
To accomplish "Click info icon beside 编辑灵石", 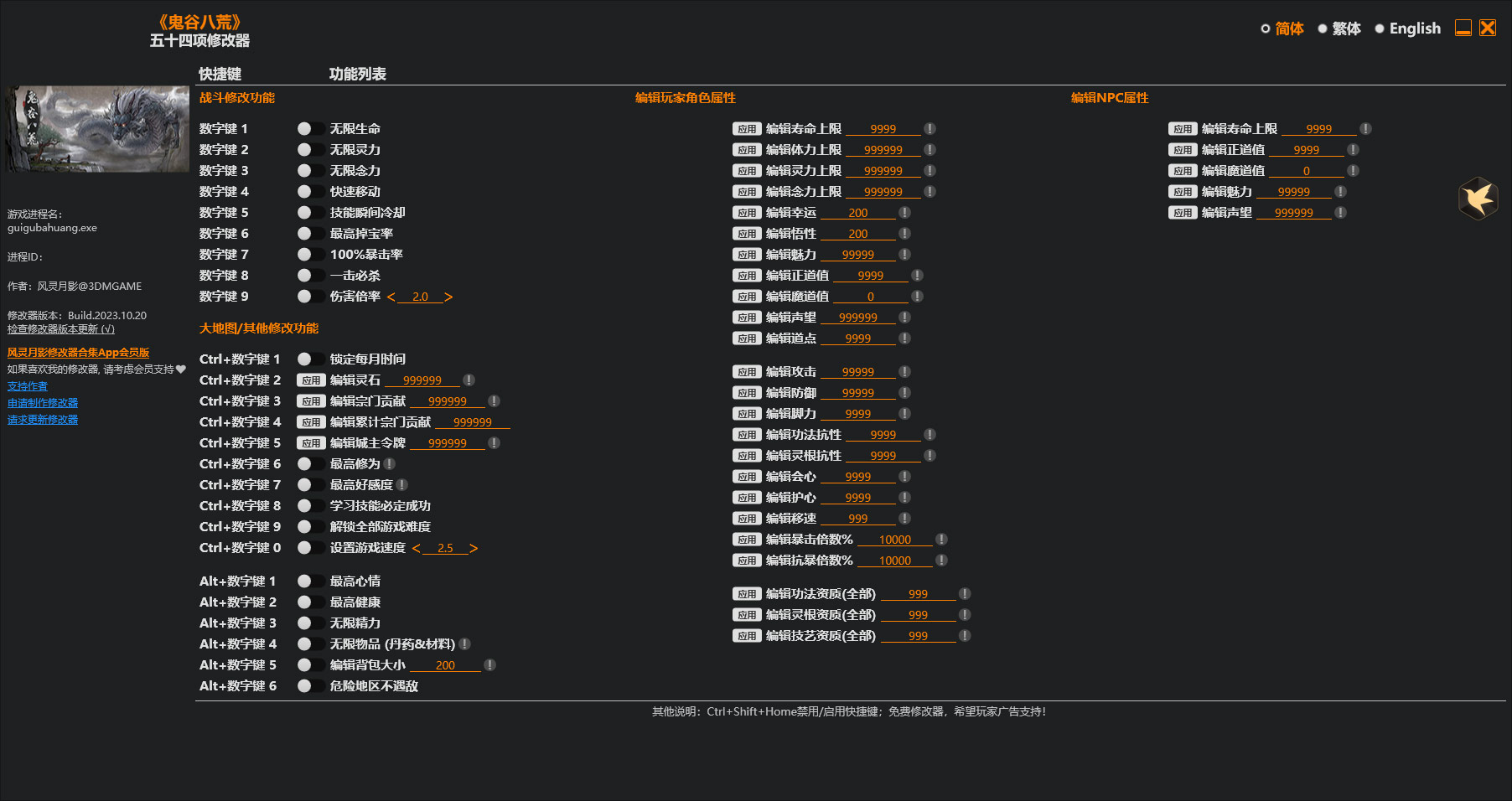I will (x=469, y=380).
